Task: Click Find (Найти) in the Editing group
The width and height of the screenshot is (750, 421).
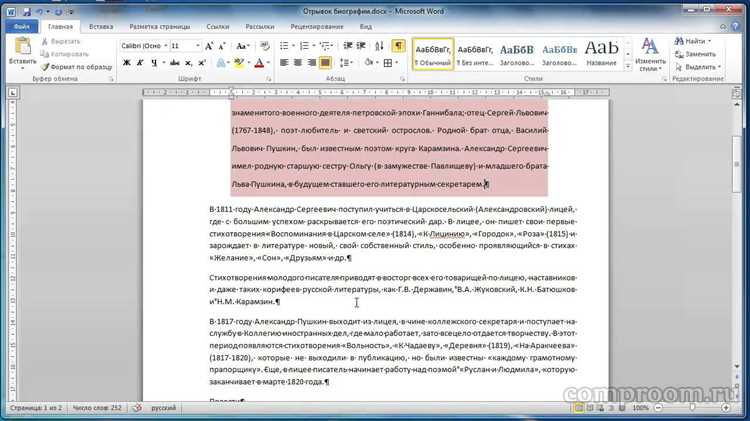Action: point(693,42)
